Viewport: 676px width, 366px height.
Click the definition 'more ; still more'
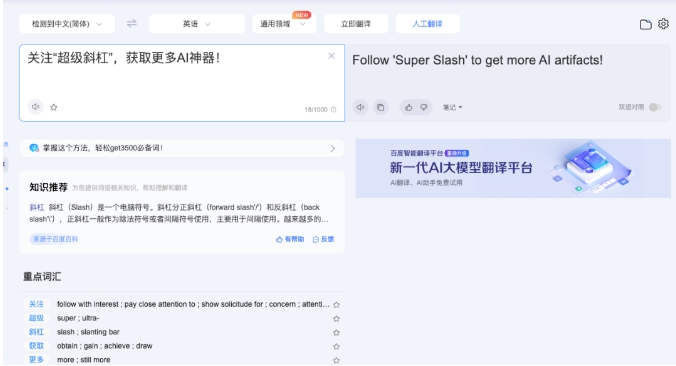point(84,360)
